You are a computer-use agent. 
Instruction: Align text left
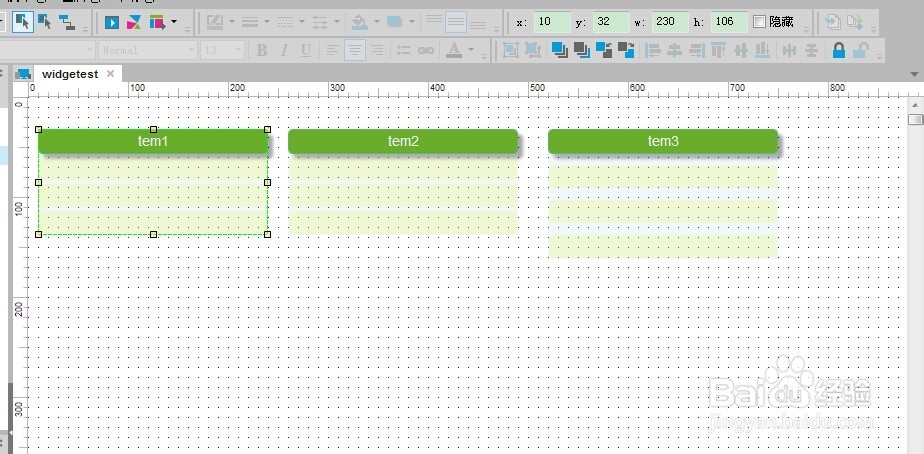(332, 51)
